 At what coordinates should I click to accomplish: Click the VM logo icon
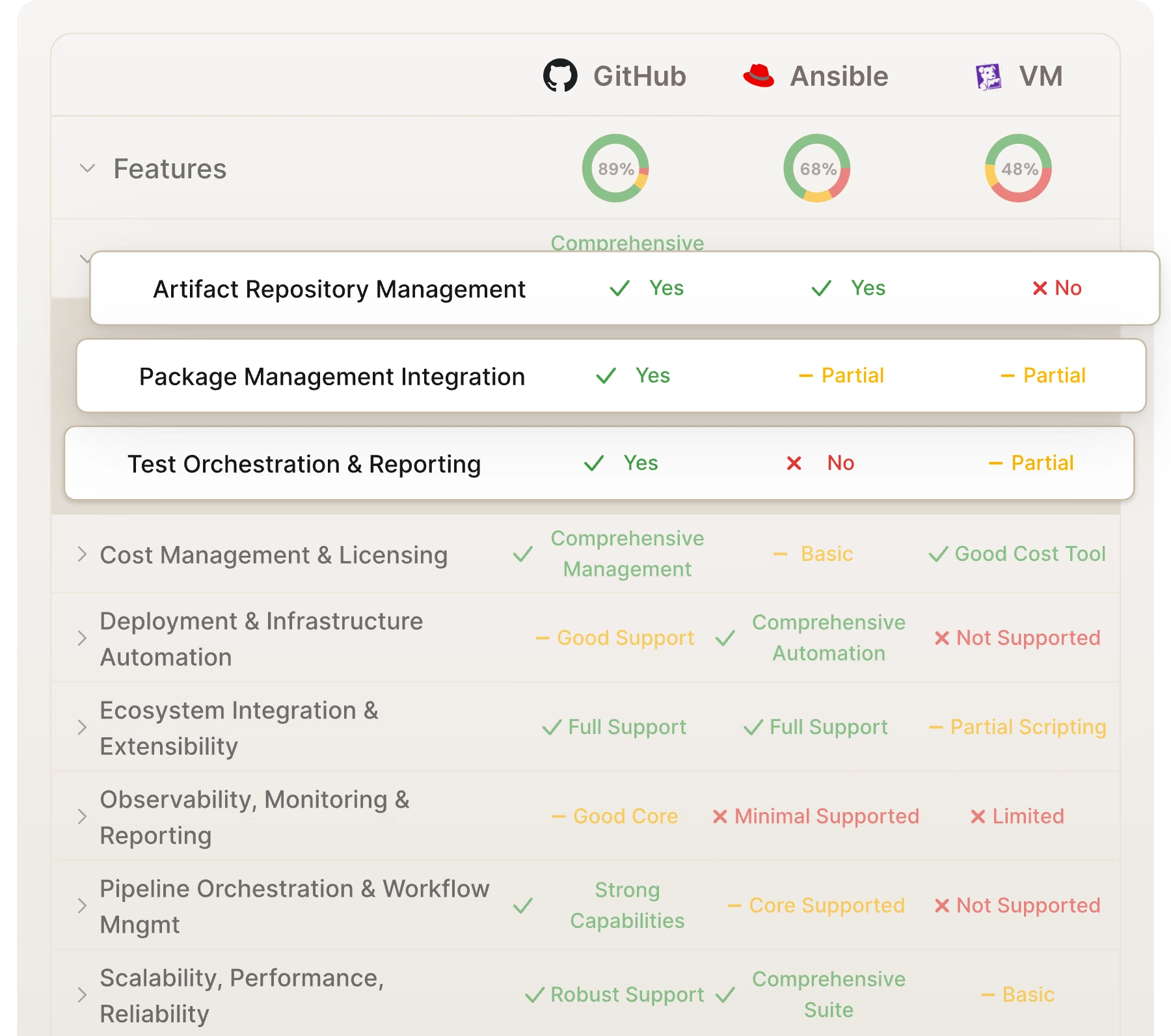pyautogui.click(x=988, y=76)
